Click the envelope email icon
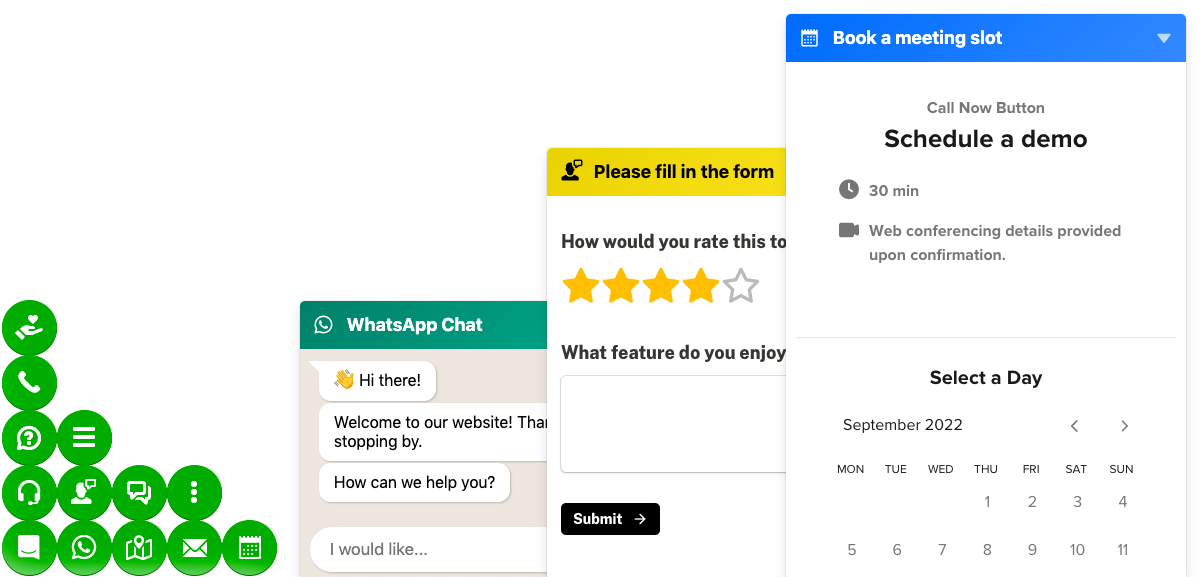Viewport: 1200px width, 577px height. pyautogui.click(x=194, y=548)
